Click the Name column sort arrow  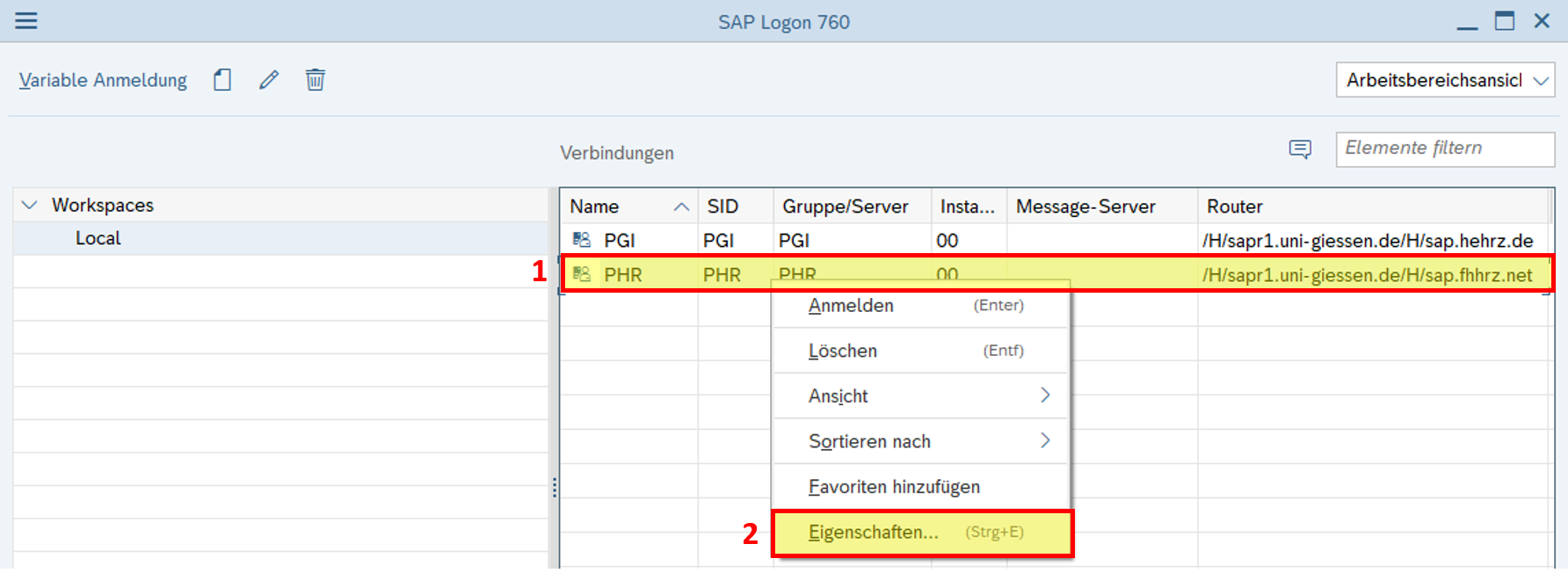coord(681,207)
